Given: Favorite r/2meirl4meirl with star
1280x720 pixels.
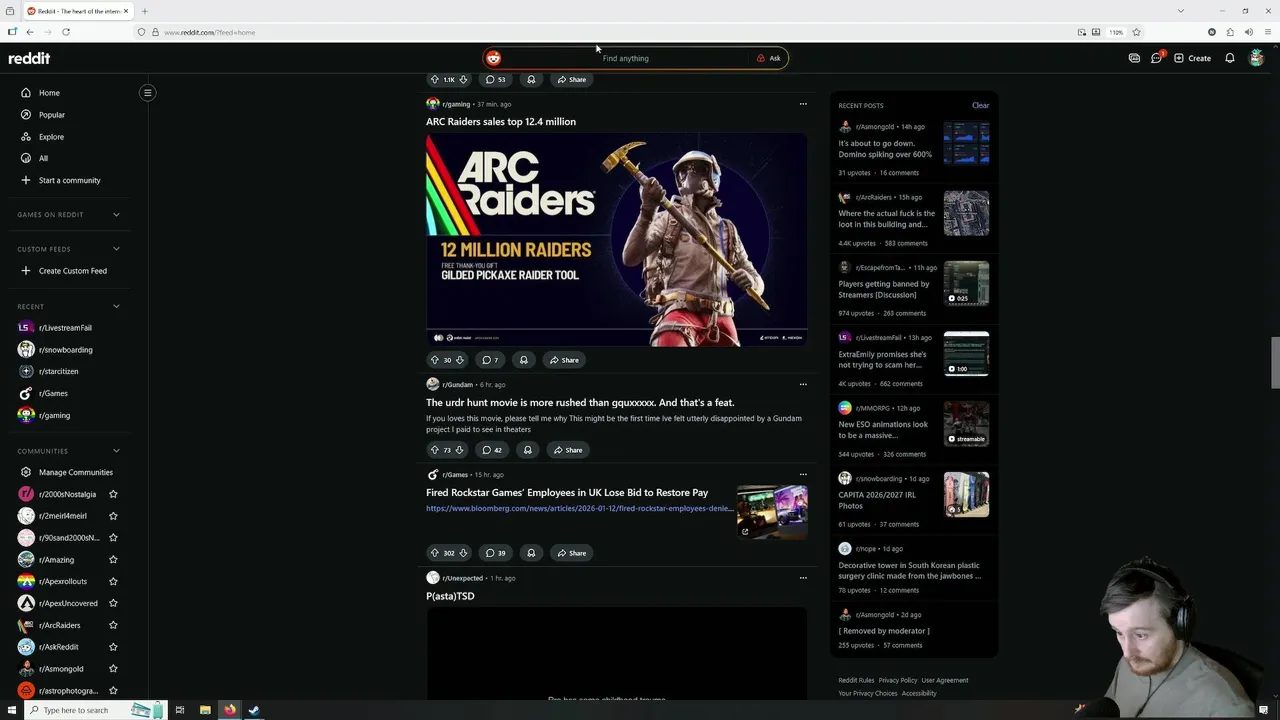Looking at the screenshot, I should pyautogui.click(x=113, y=516).
